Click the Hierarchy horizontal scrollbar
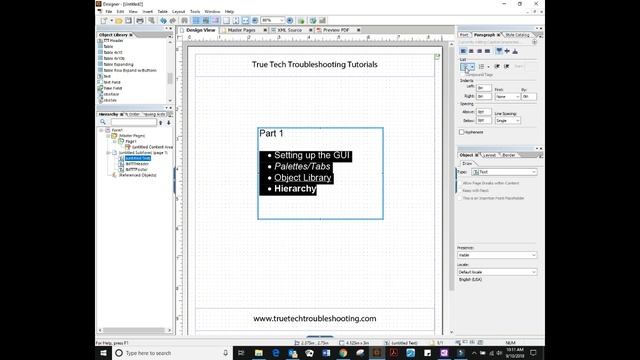 135,330
